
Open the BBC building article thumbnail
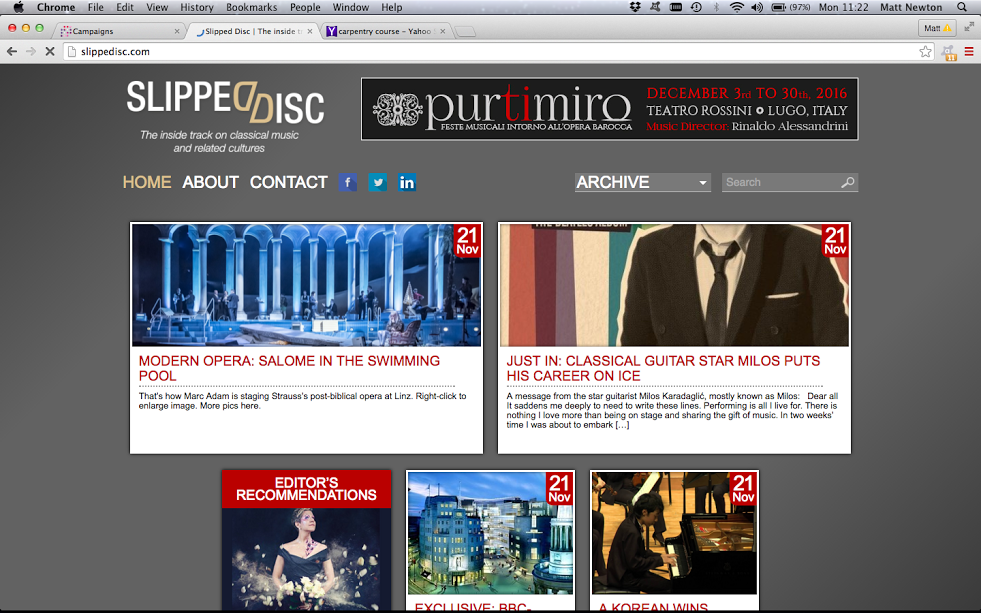(x=490, y=533)
